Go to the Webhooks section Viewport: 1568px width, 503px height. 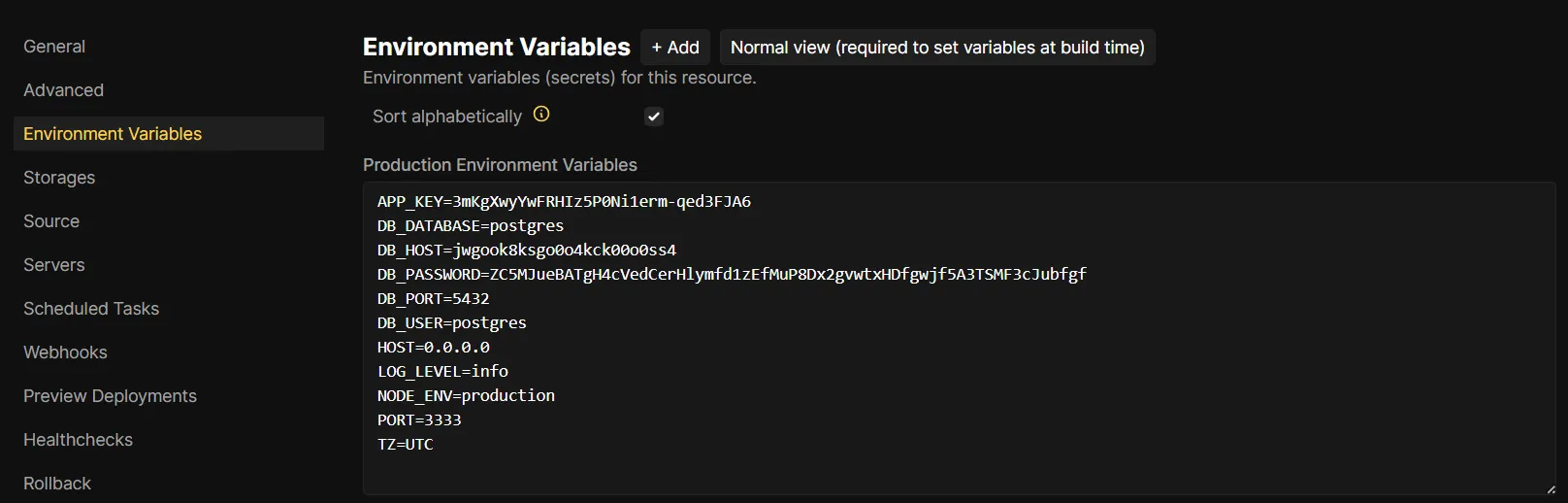(x=65, y=352)
